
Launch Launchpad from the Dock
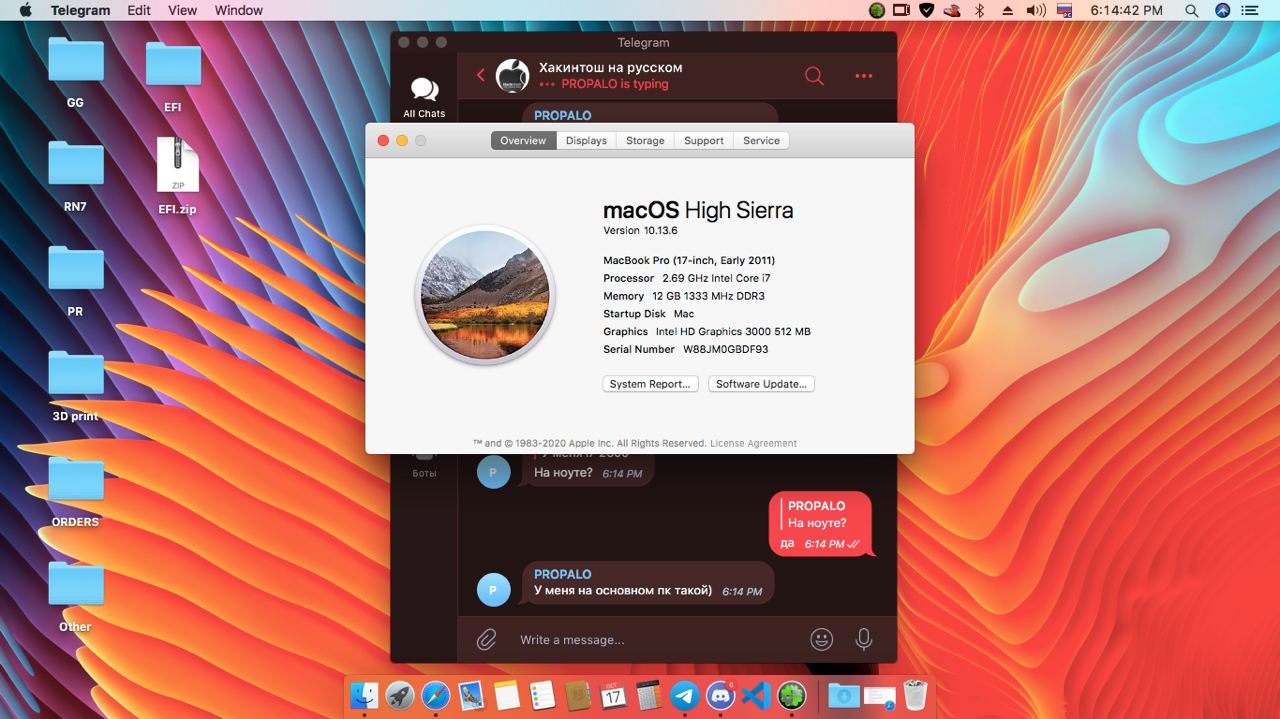point(400,696)
